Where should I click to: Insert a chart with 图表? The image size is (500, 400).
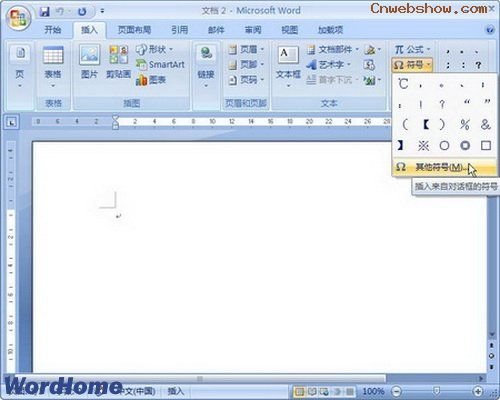tap(151, 80)
